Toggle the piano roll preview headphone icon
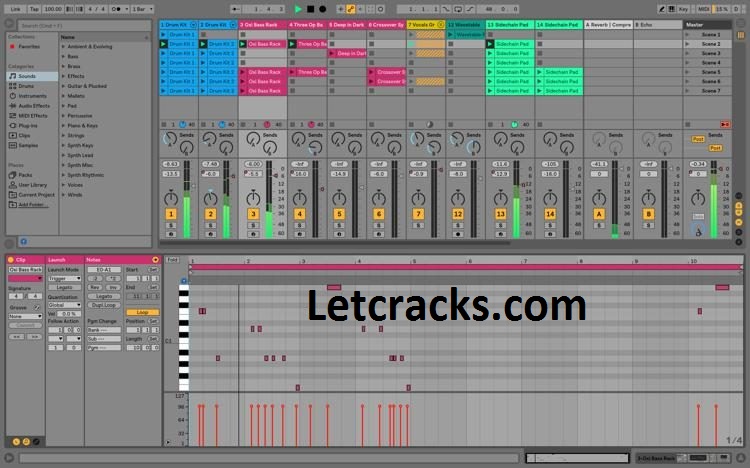Image resolution: width=750 pixels, height=468 pixels. pos(184,280)
